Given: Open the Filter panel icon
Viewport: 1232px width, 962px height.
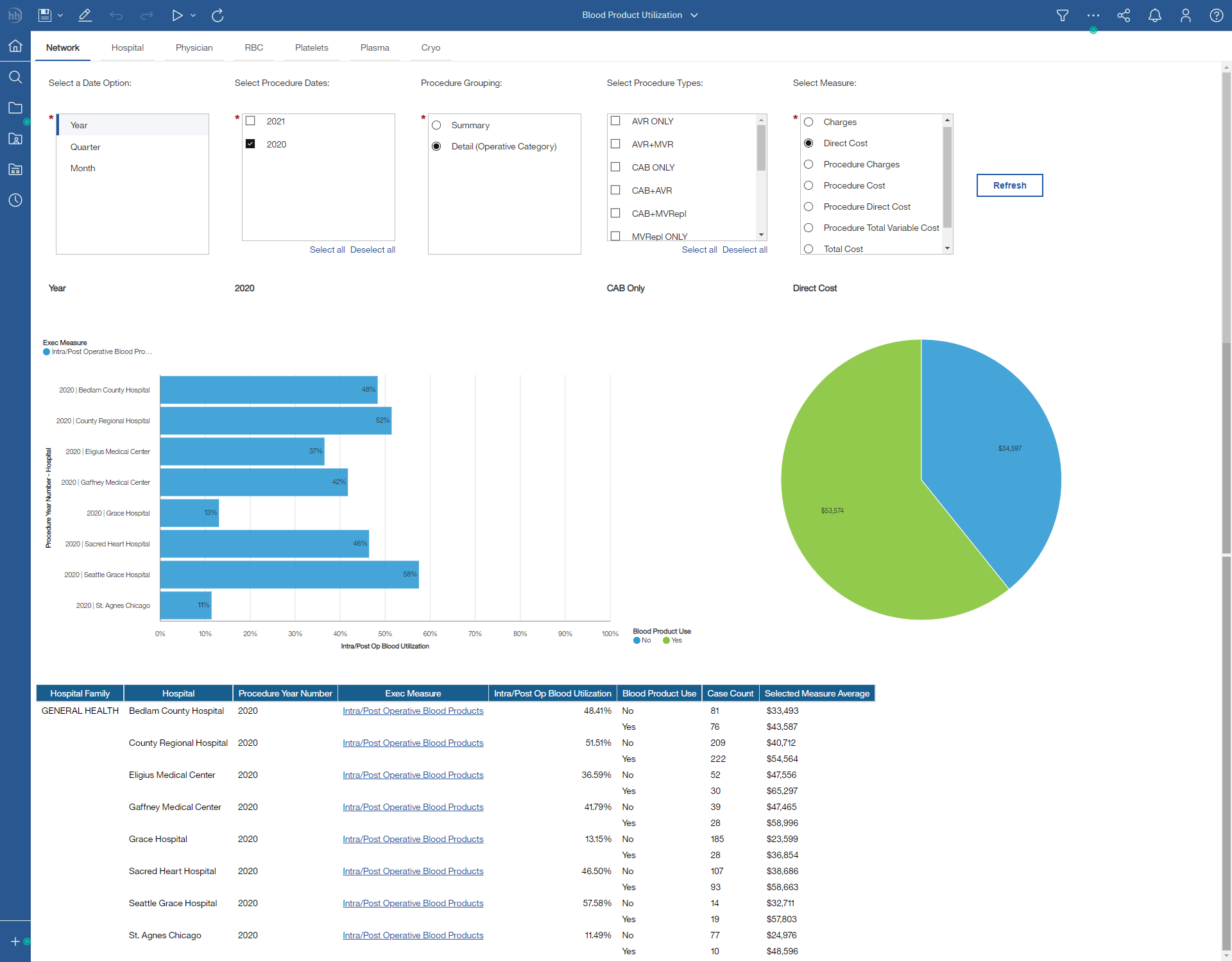Looking at the screenshot, I should [1062, 15].
